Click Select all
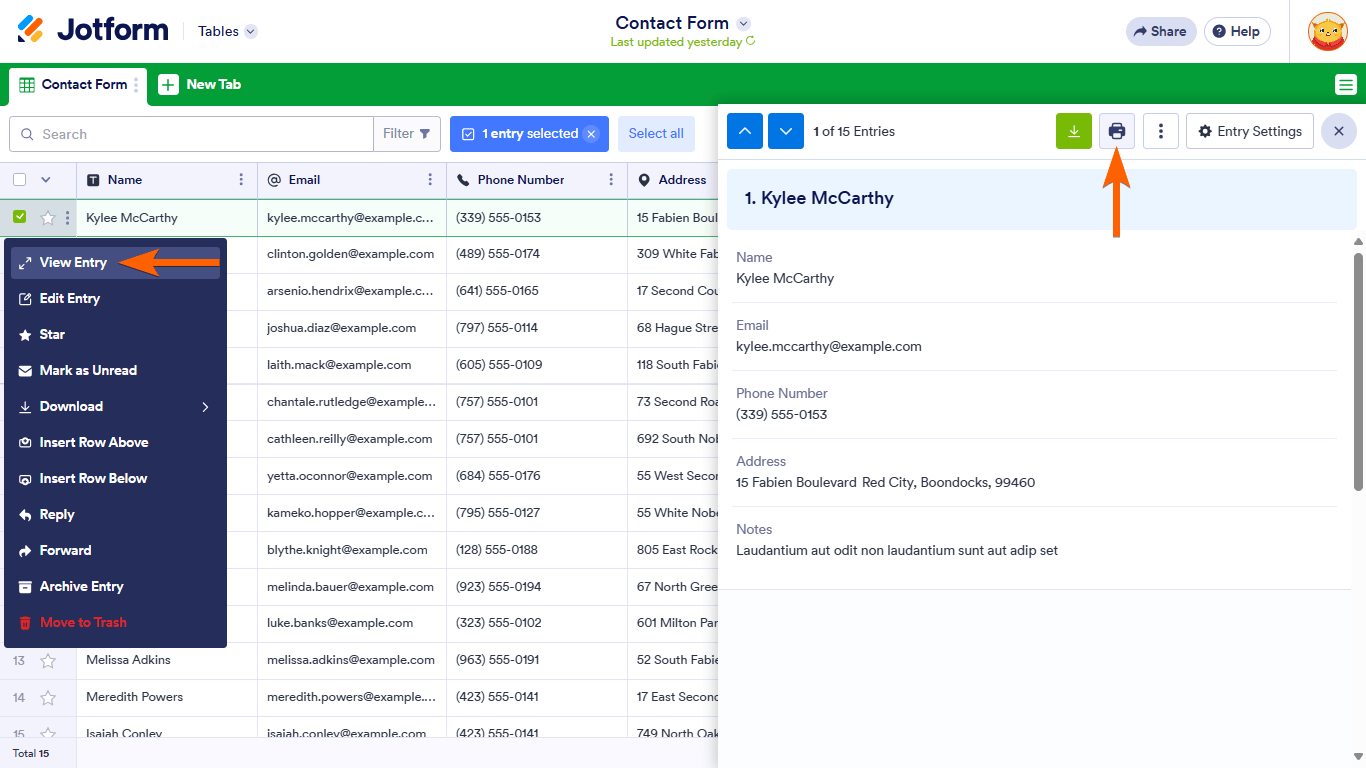 (x=656, y=133)
